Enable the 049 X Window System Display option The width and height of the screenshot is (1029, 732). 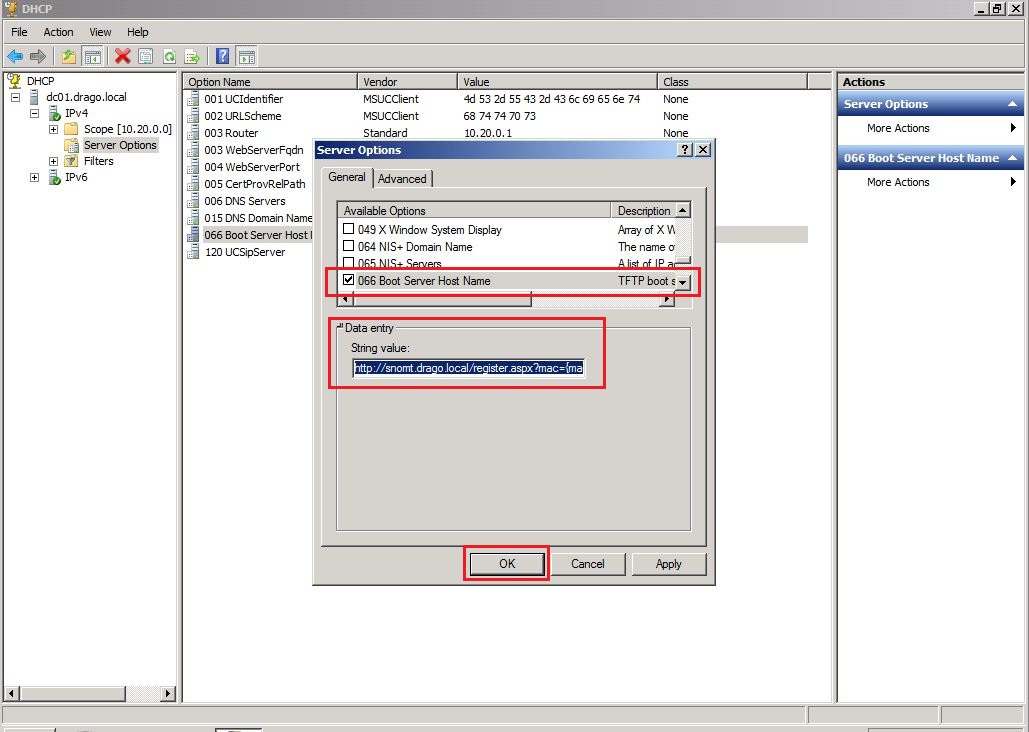point(349,229)
